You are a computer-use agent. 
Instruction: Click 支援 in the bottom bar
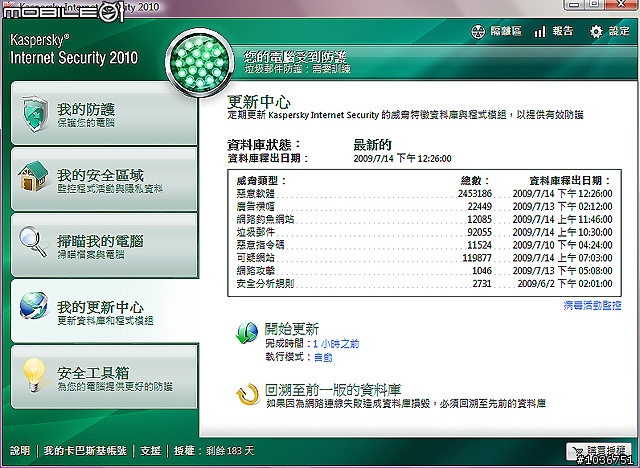coord(150,450)
